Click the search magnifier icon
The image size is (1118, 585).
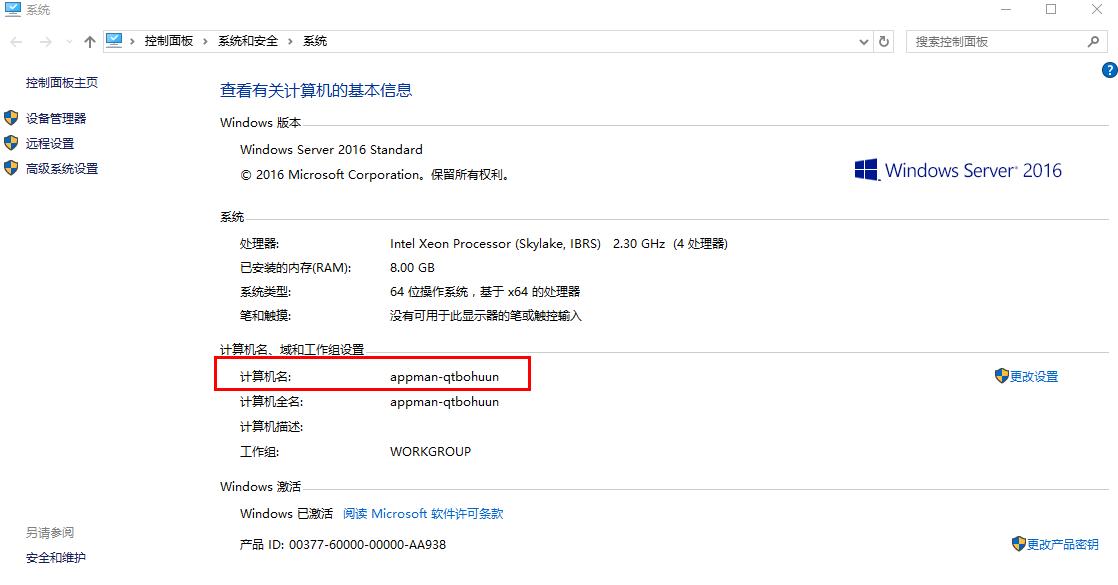[1093, 41]
